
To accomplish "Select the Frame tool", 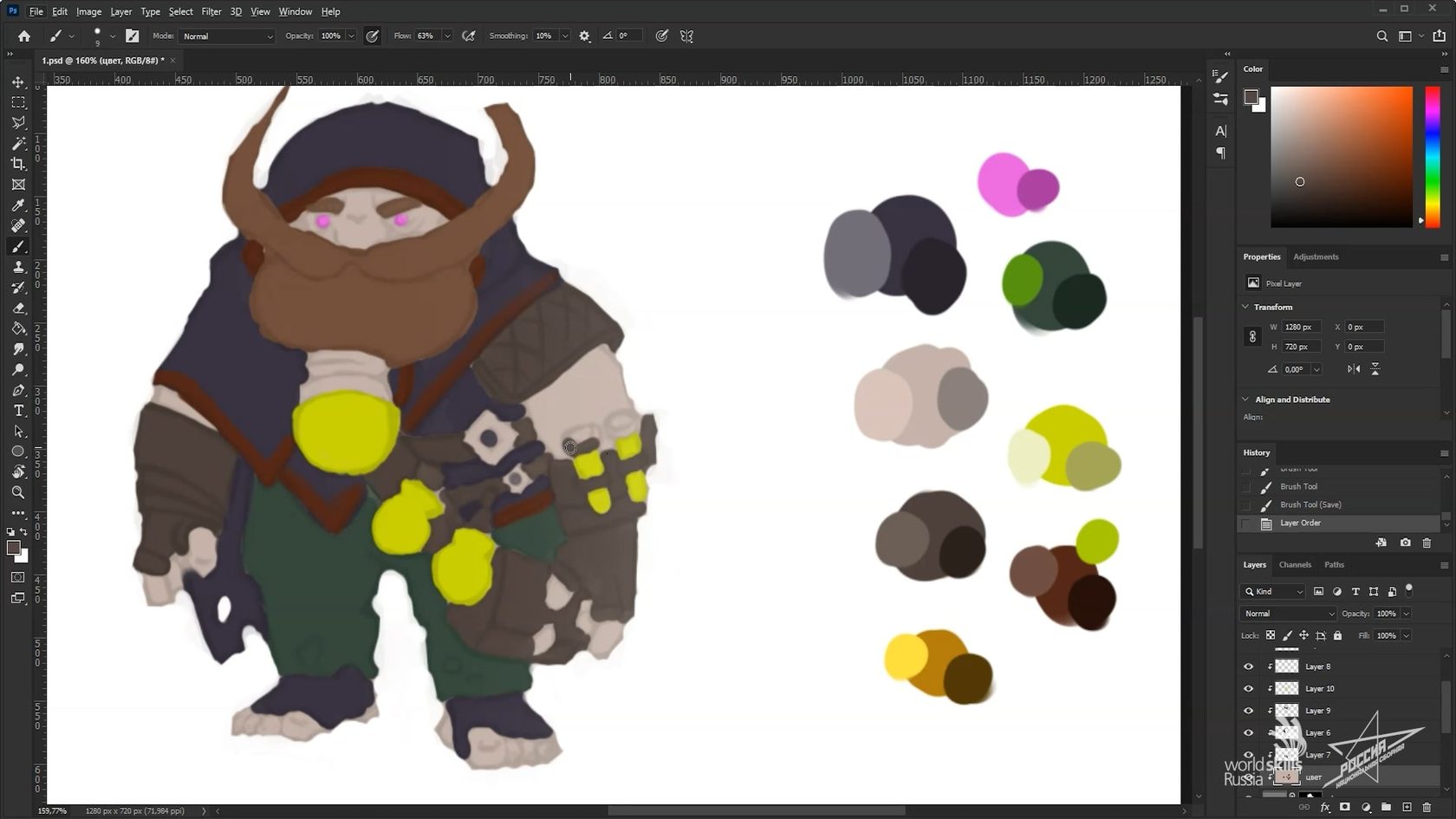I will [18, 185].
